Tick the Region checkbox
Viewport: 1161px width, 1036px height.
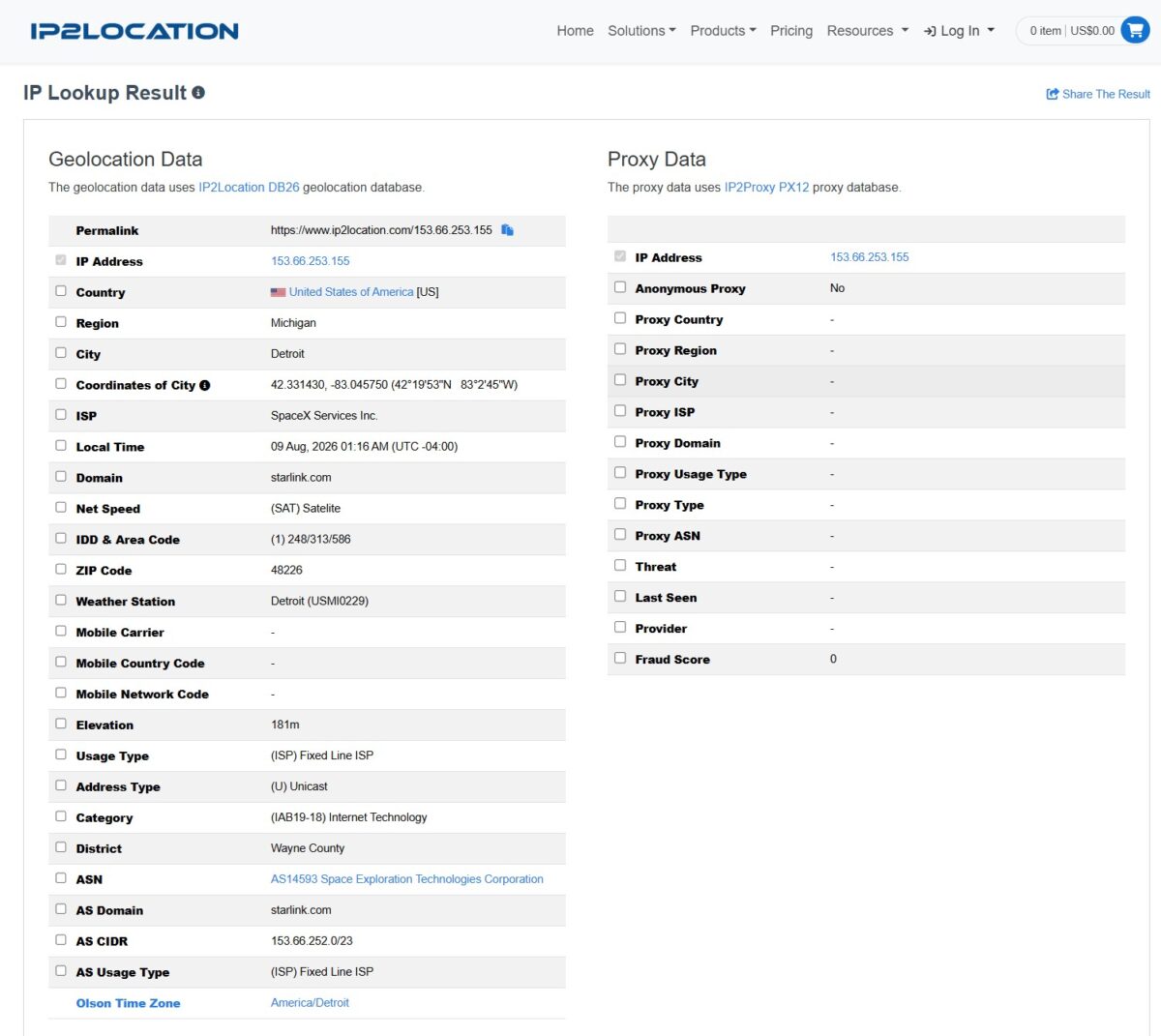point(61,322)
